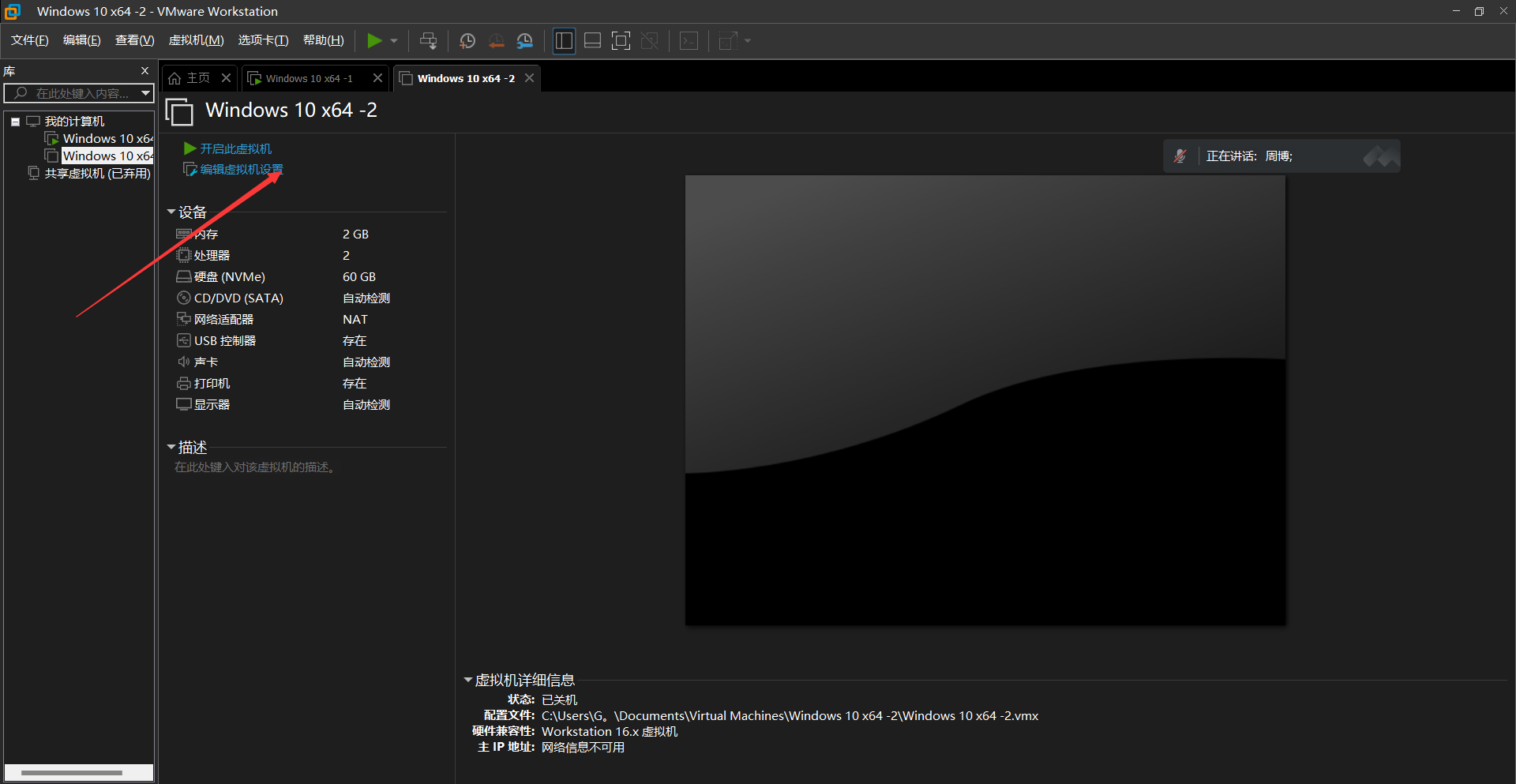Collapse the 我的计算机 tree node
This screenshot has height=784, width=1516.
point(15,122)
